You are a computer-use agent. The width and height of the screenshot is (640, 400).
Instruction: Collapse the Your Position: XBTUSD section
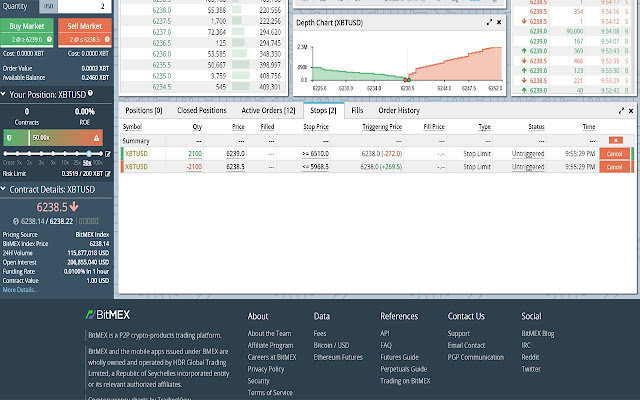coord(3,94)
